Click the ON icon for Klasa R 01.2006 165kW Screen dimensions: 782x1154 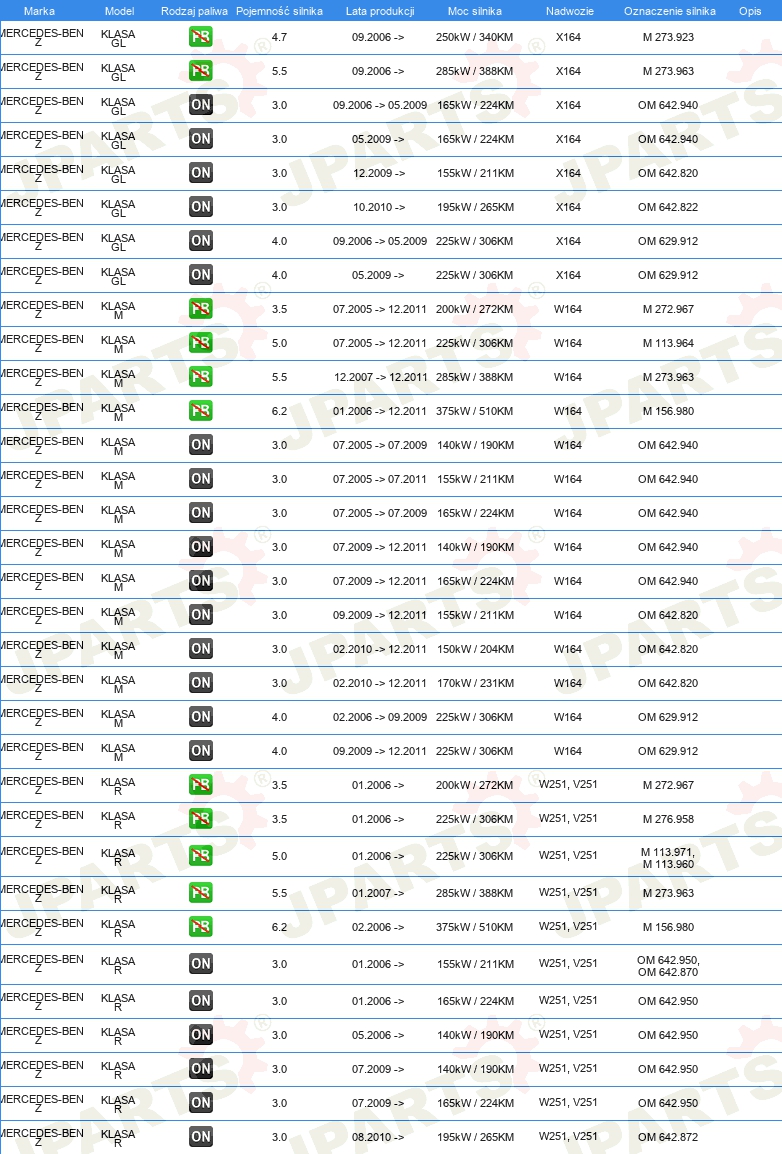tap(200, 1001)
